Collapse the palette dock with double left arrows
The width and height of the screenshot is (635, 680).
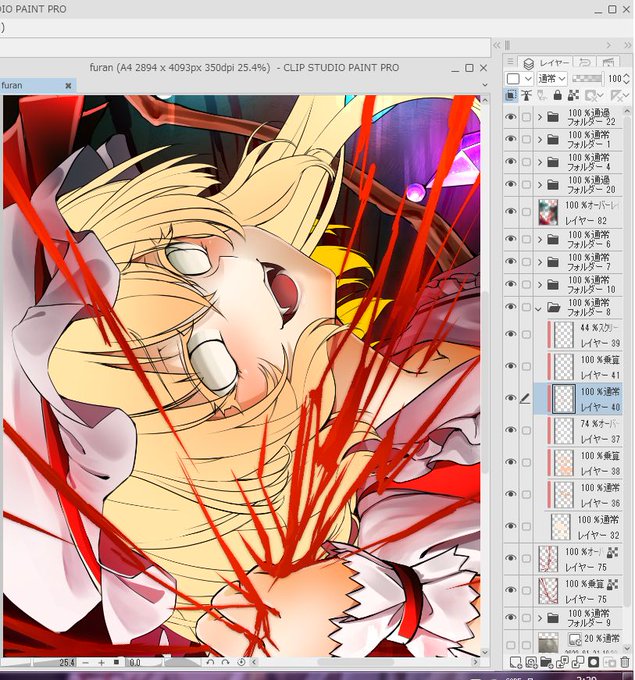tap(497, 45)
